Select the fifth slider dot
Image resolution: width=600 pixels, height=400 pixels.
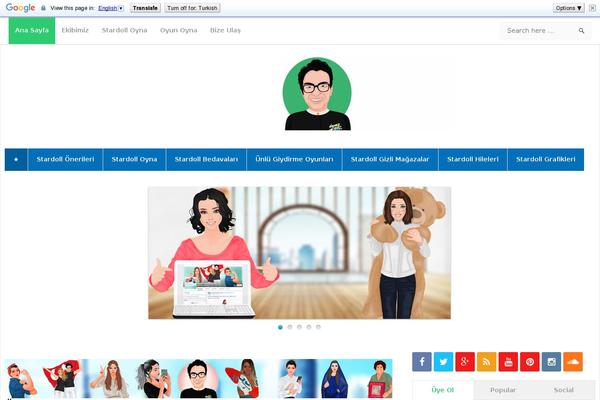click(318, 327)
